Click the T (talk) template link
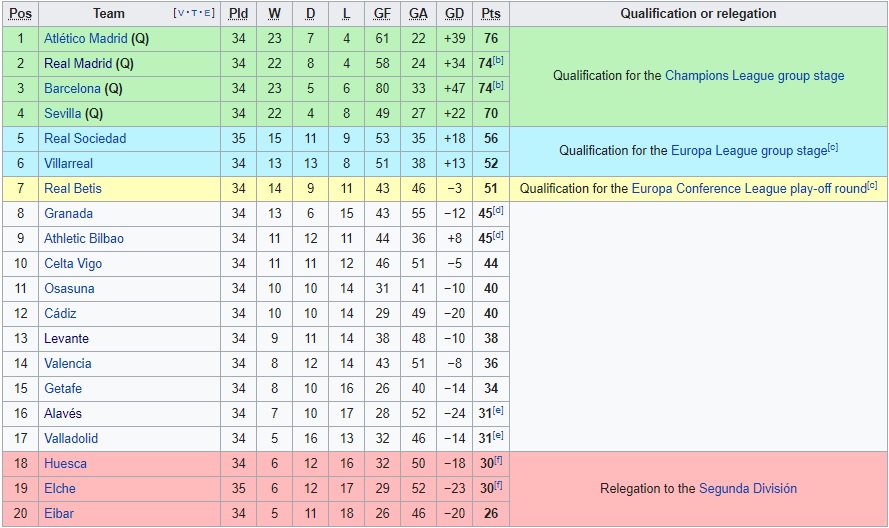 (x=194, y=13)
